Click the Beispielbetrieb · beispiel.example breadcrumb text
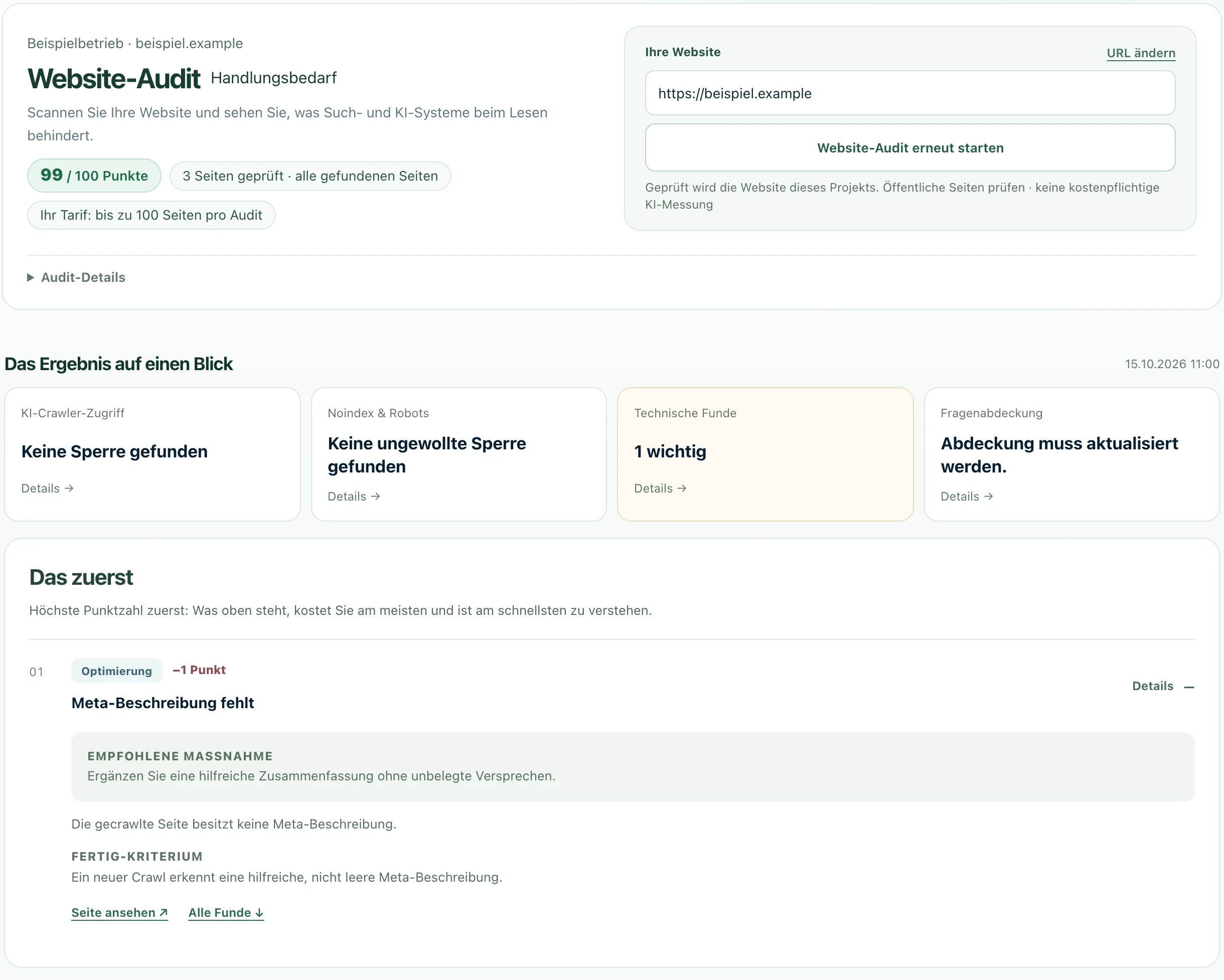This screenshot has width=1224, height=980. 135,44
